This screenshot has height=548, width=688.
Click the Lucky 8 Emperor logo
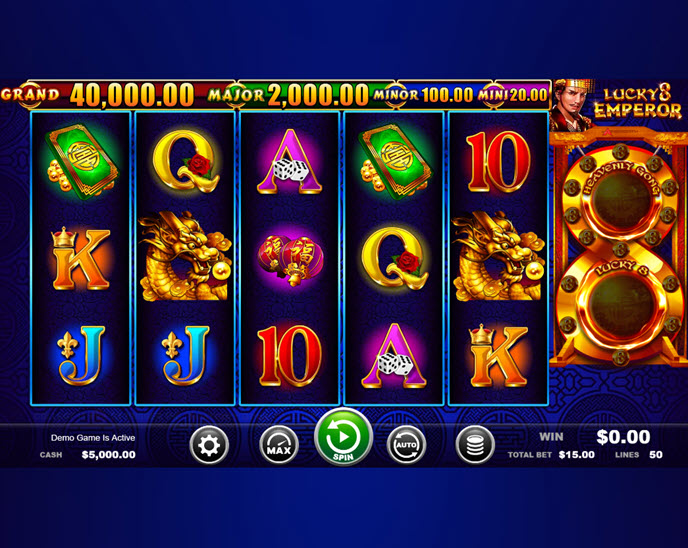tap(638, 103)
